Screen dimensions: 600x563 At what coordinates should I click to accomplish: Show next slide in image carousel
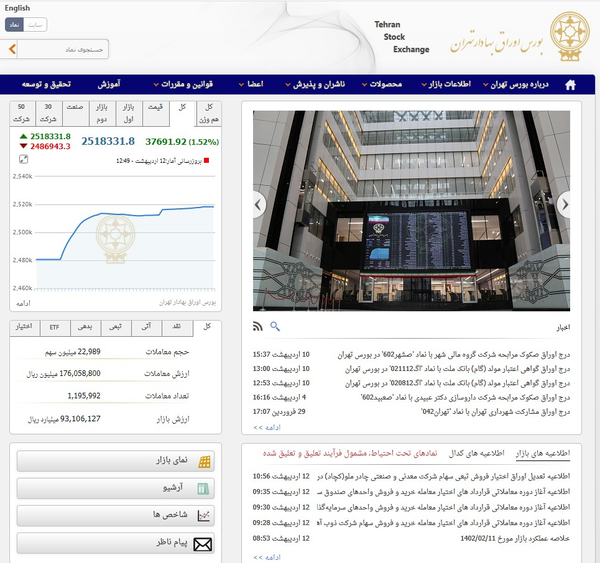click(x=564, y=205)
